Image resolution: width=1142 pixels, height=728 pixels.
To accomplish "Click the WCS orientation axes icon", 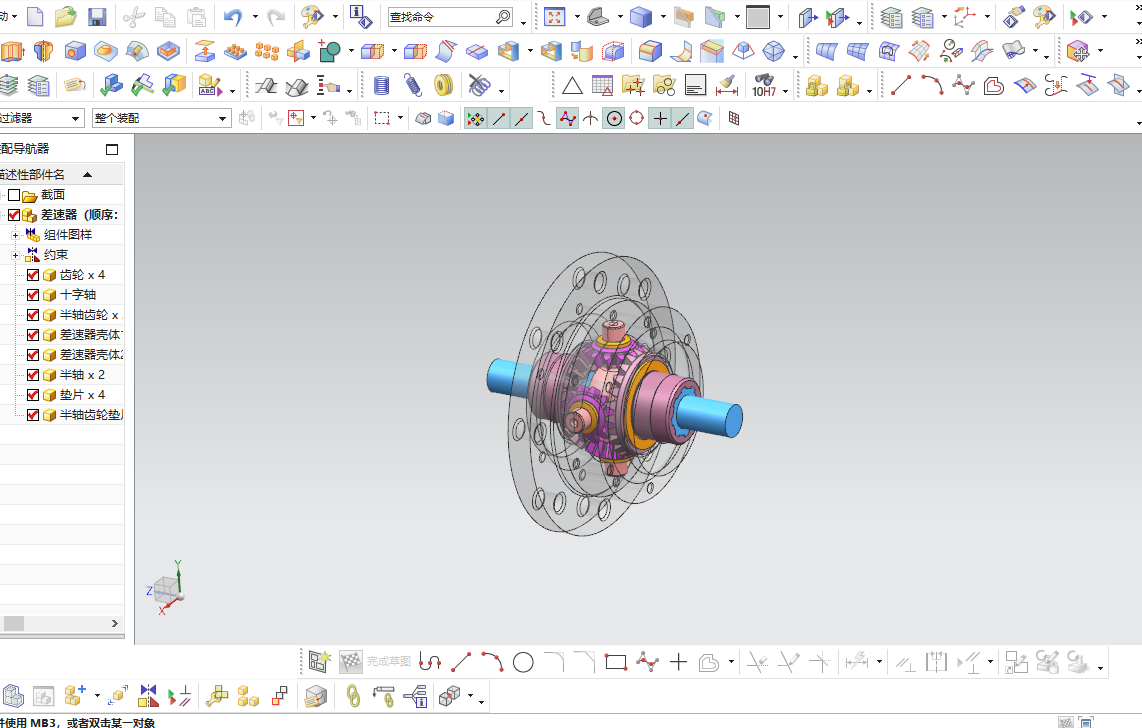I will [x=965, y=16].
